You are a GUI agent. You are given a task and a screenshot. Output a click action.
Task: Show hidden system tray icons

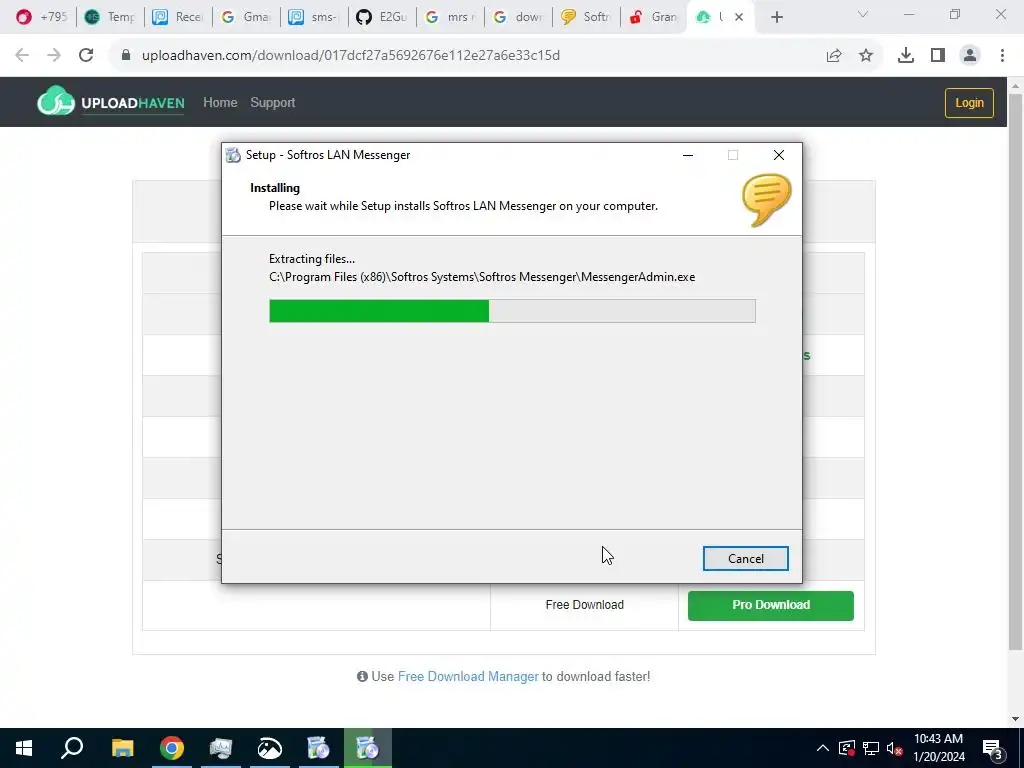(x=823, y=748)
